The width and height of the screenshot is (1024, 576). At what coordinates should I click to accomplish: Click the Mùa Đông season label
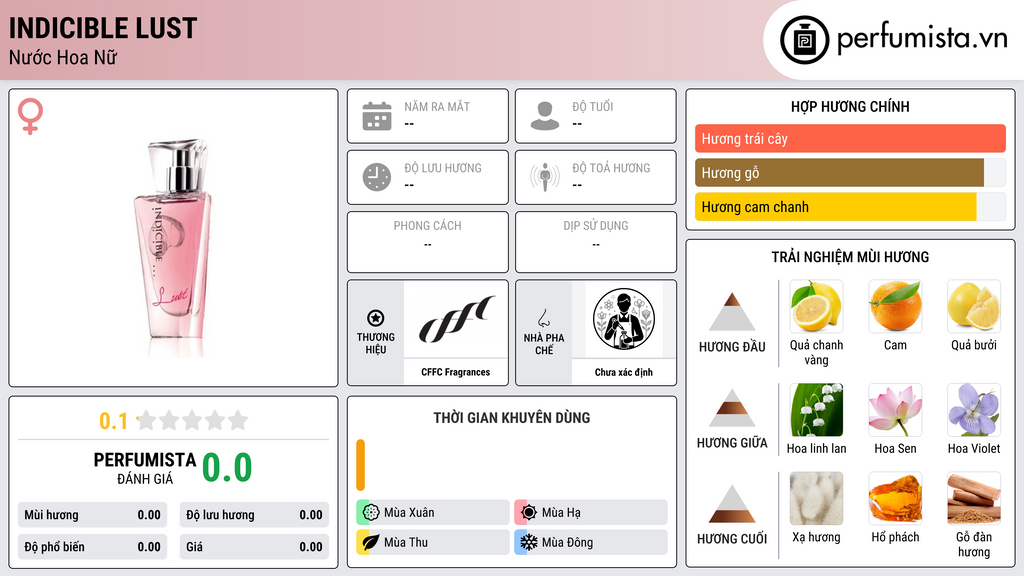click(x=567, y=543)
